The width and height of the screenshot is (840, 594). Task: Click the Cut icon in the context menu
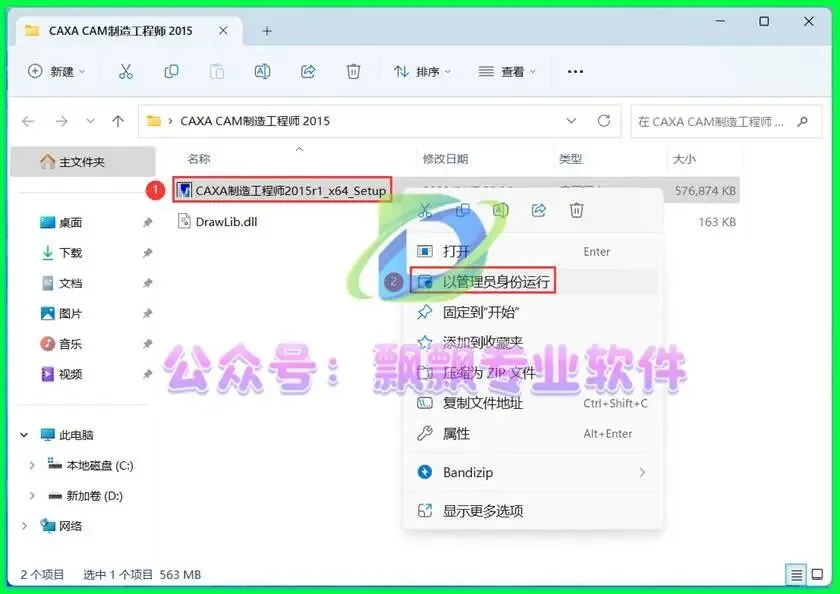click(x=425, y=210)
